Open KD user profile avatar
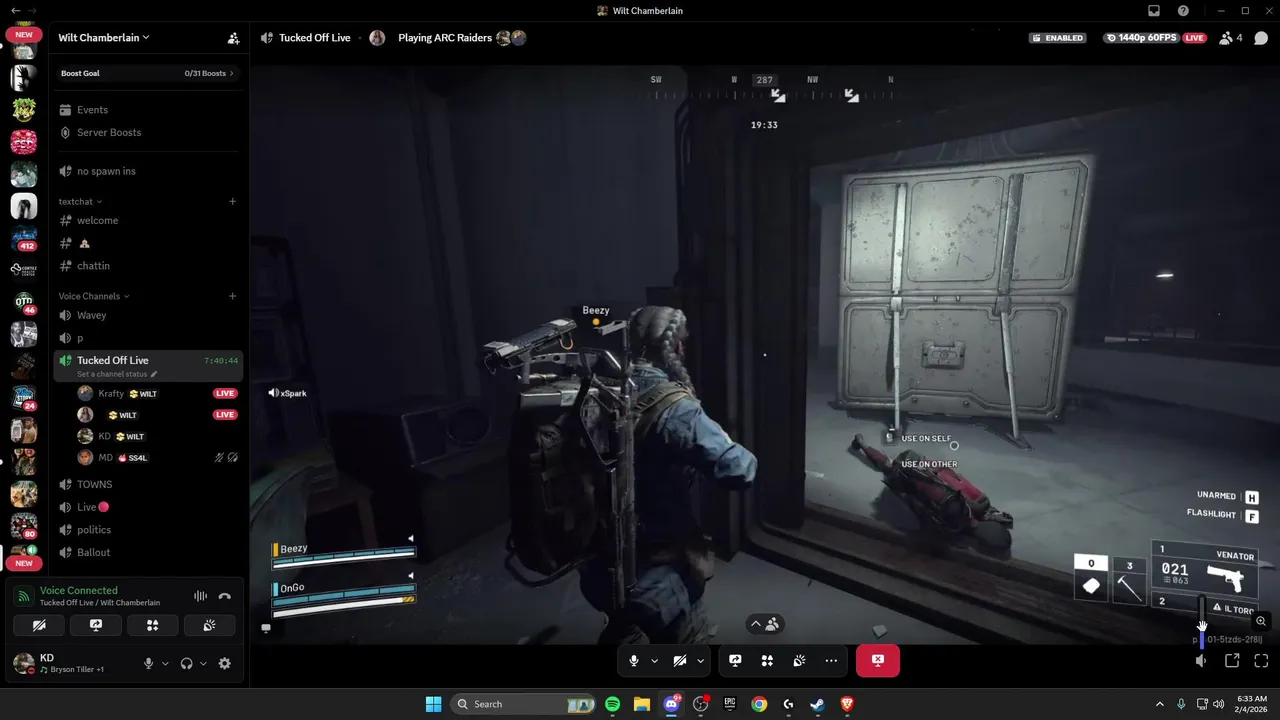The width and height of the screenshot is (1280, 720). 22,662
